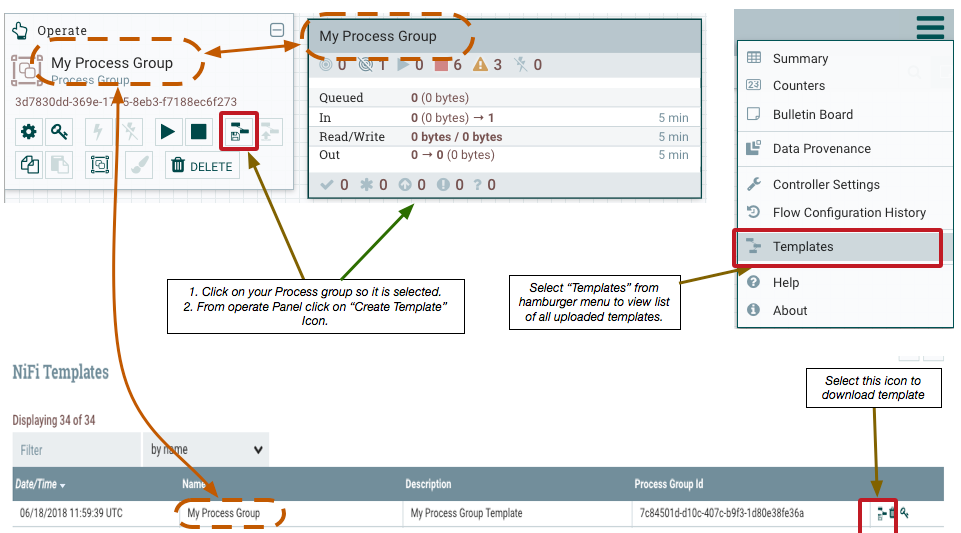
Task: Select the My Process Group title on canvas
Action: (378, 36)
